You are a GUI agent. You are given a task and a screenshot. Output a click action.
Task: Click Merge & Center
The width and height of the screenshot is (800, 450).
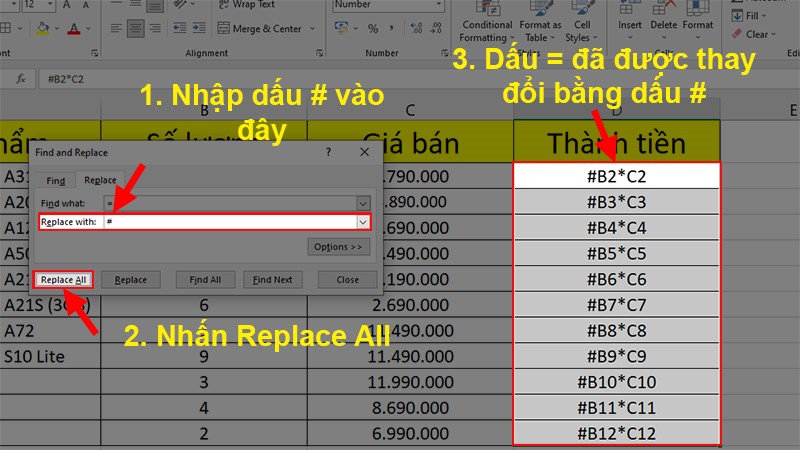click(x=260, y=29)
